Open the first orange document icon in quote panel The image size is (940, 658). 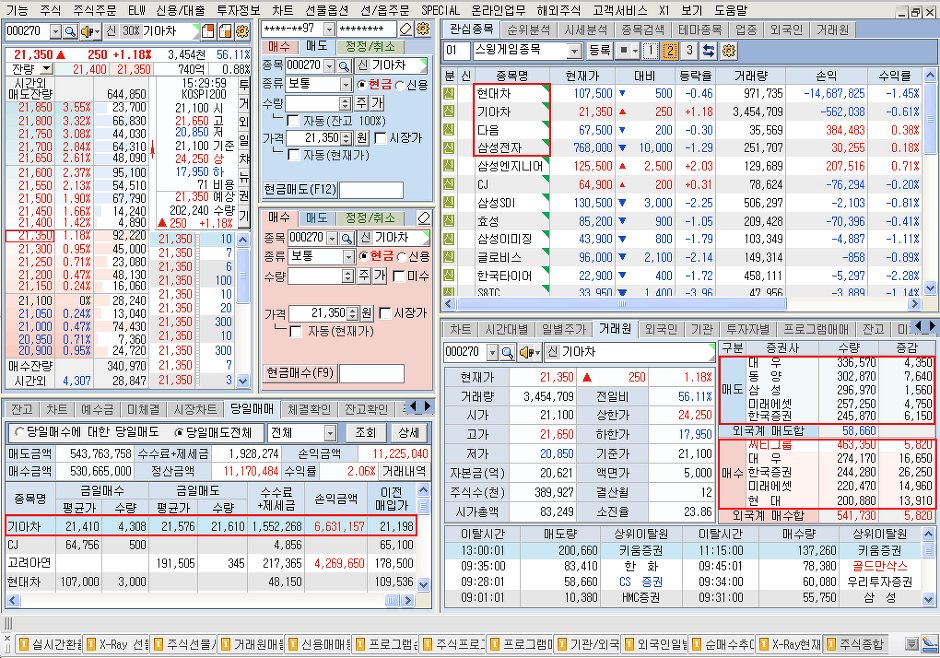click(x=208, y=31)
